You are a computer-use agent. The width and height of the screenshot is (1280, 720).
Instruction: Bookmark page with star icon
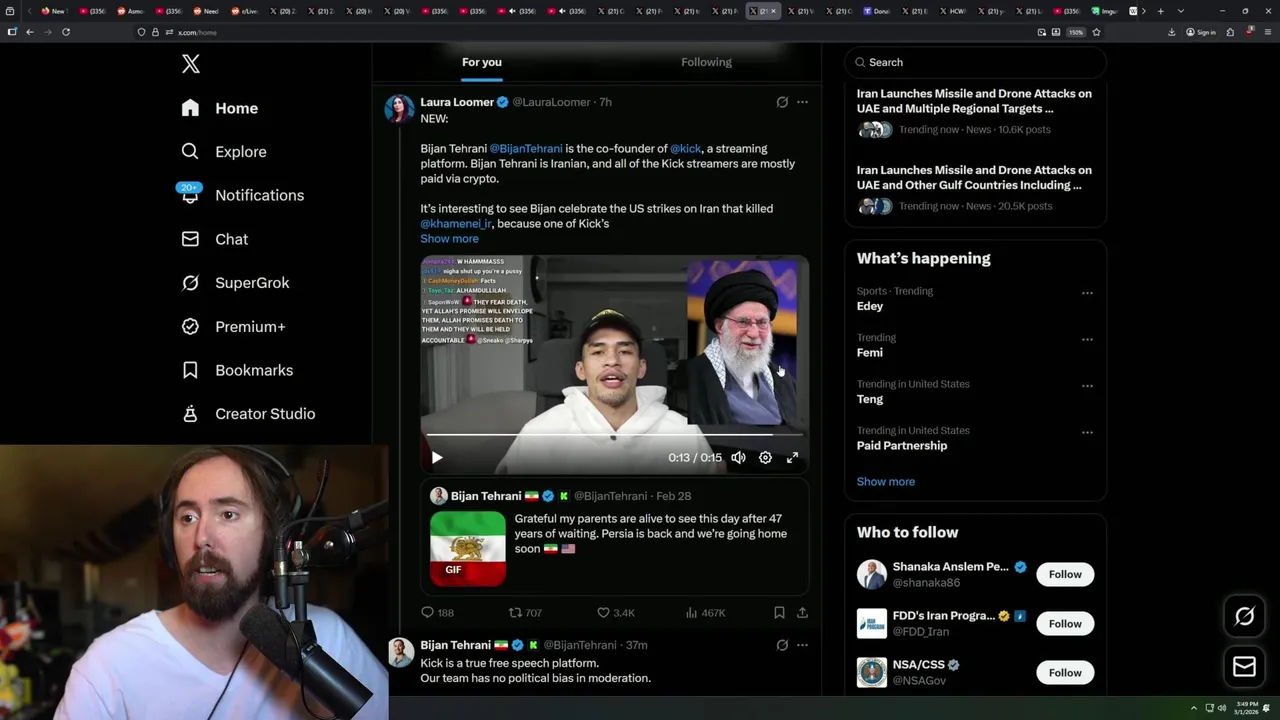1096,32
